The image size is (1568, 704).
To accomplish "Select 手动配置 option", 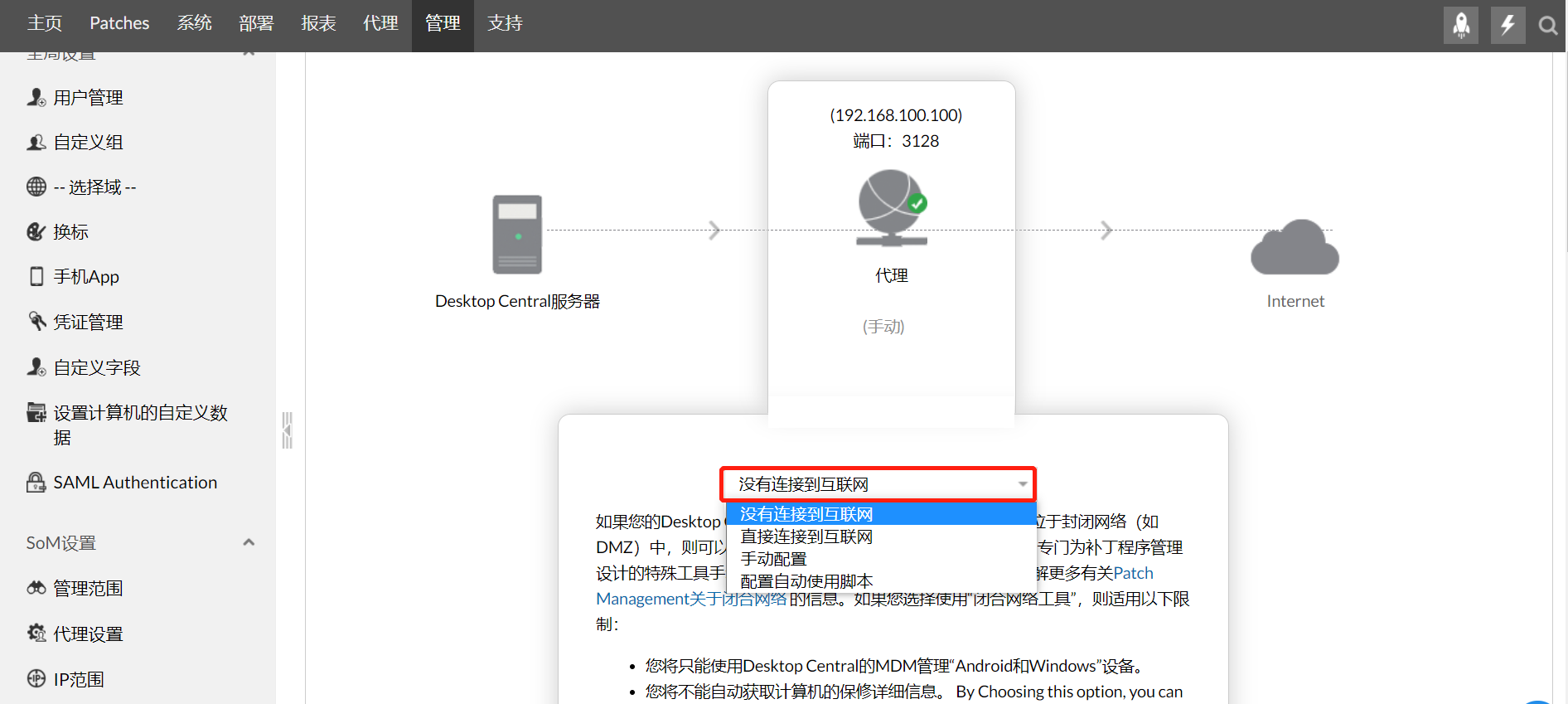I will tap(881, 559).
